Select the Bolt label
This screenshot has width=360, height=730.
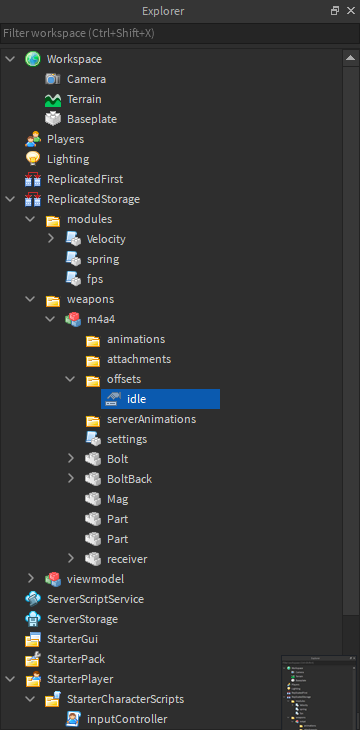coord(117,459)
